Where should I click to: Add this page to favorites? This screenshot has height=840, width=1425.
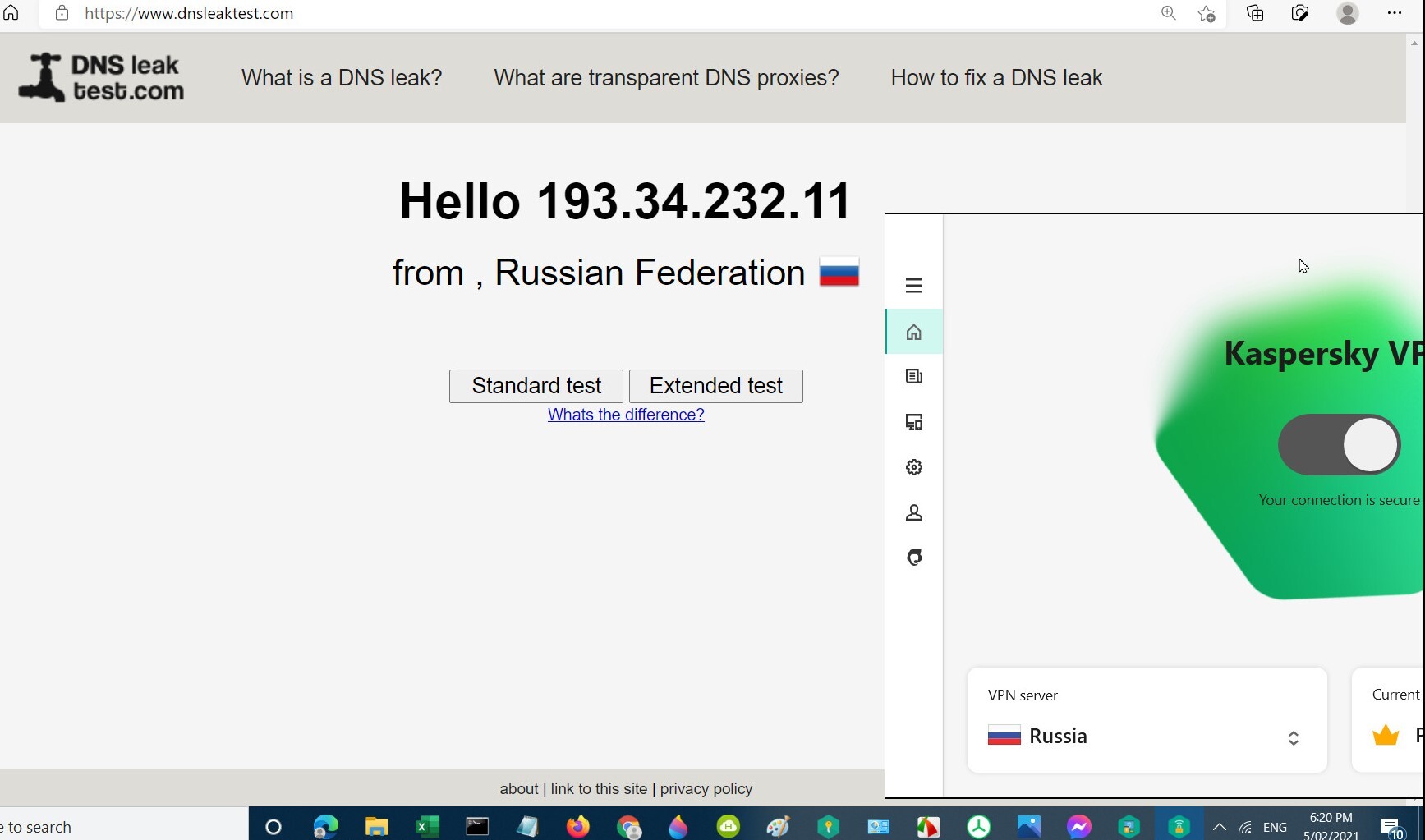[1207, 13]
